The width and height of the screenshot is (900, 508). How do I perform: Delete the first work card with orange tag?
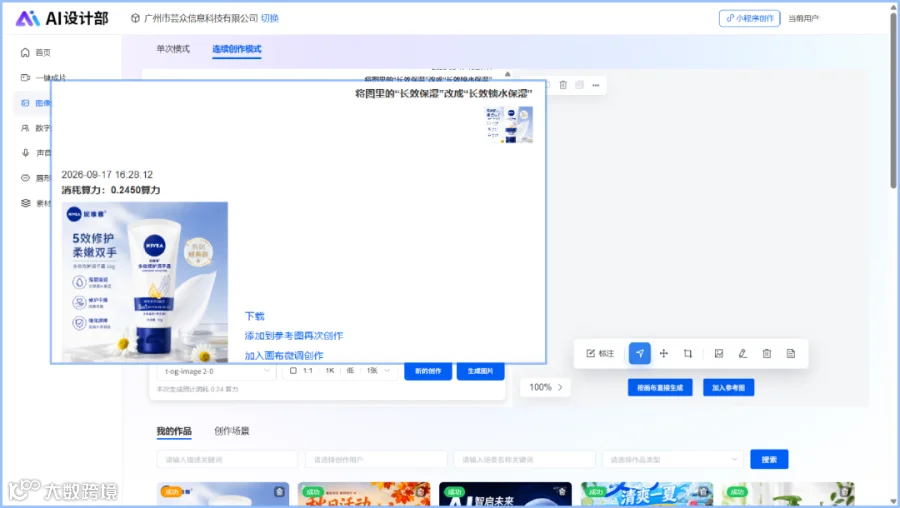(x=279, y=492)
